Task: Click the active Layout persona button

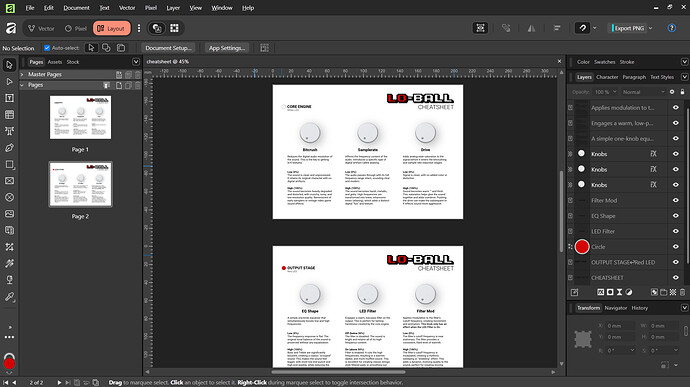Action: 112,28
